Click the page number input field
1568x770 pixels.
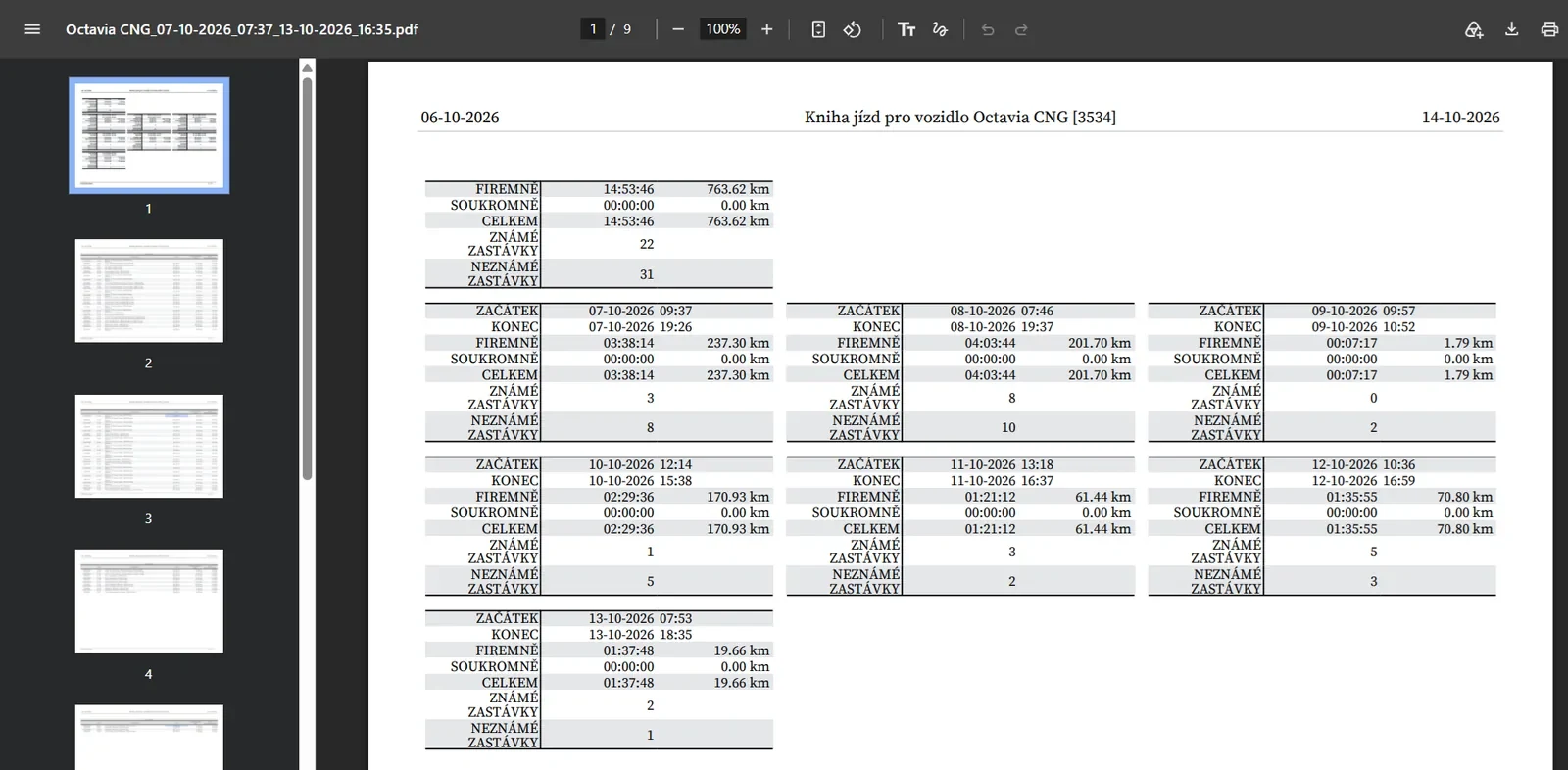[593, 29]
